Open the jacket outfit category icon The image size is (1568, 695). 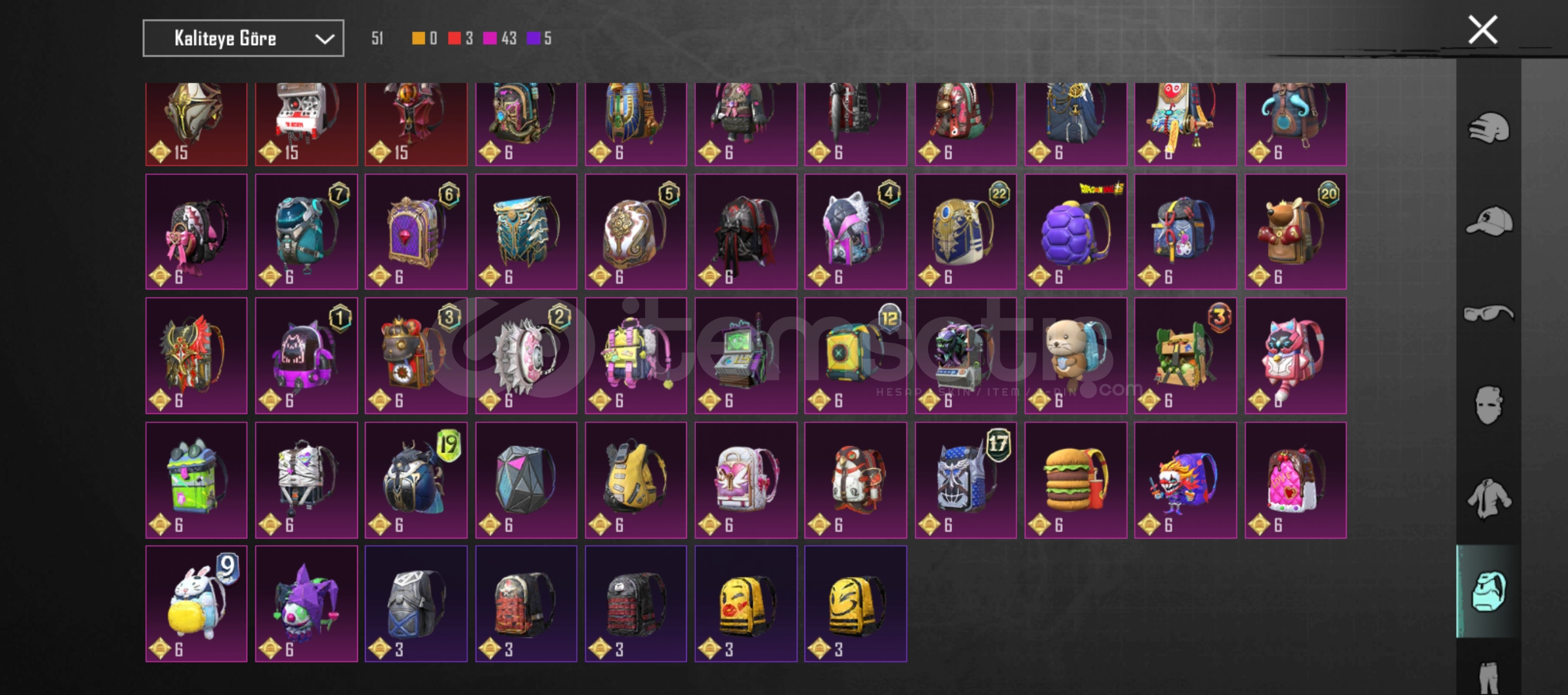(x=1488, y=498)
